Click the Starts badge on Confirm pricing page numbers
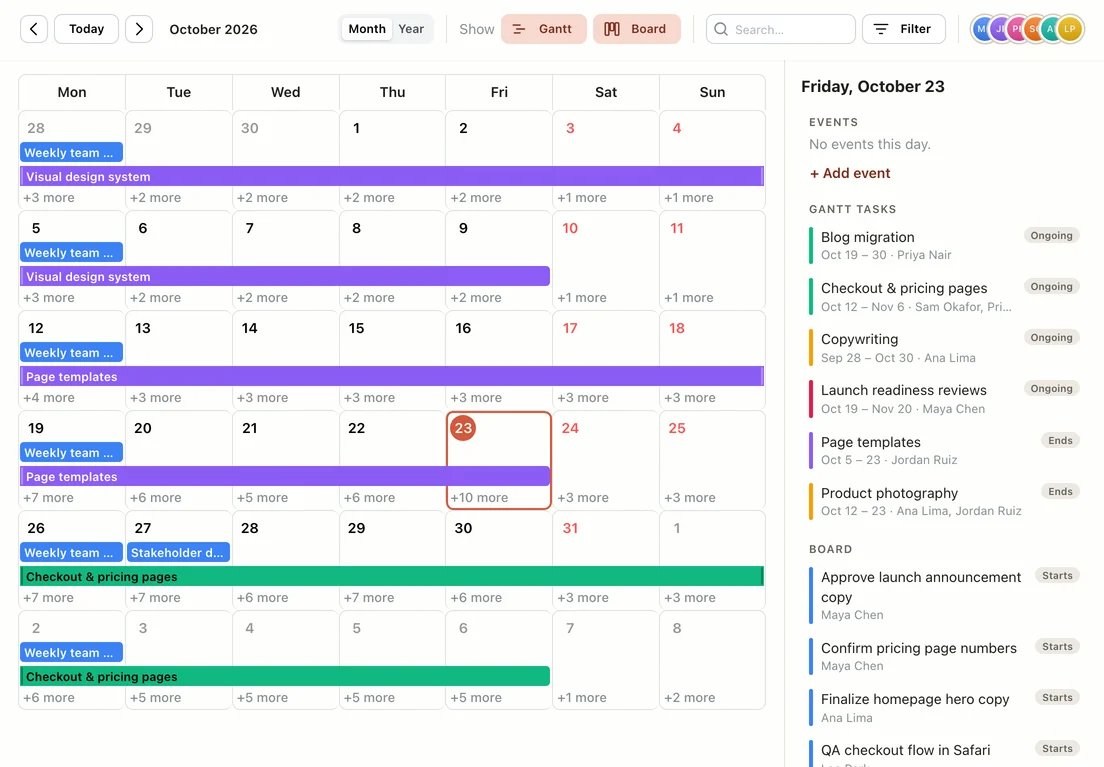Viewport: 1104px width, 767px height. 1057,647
